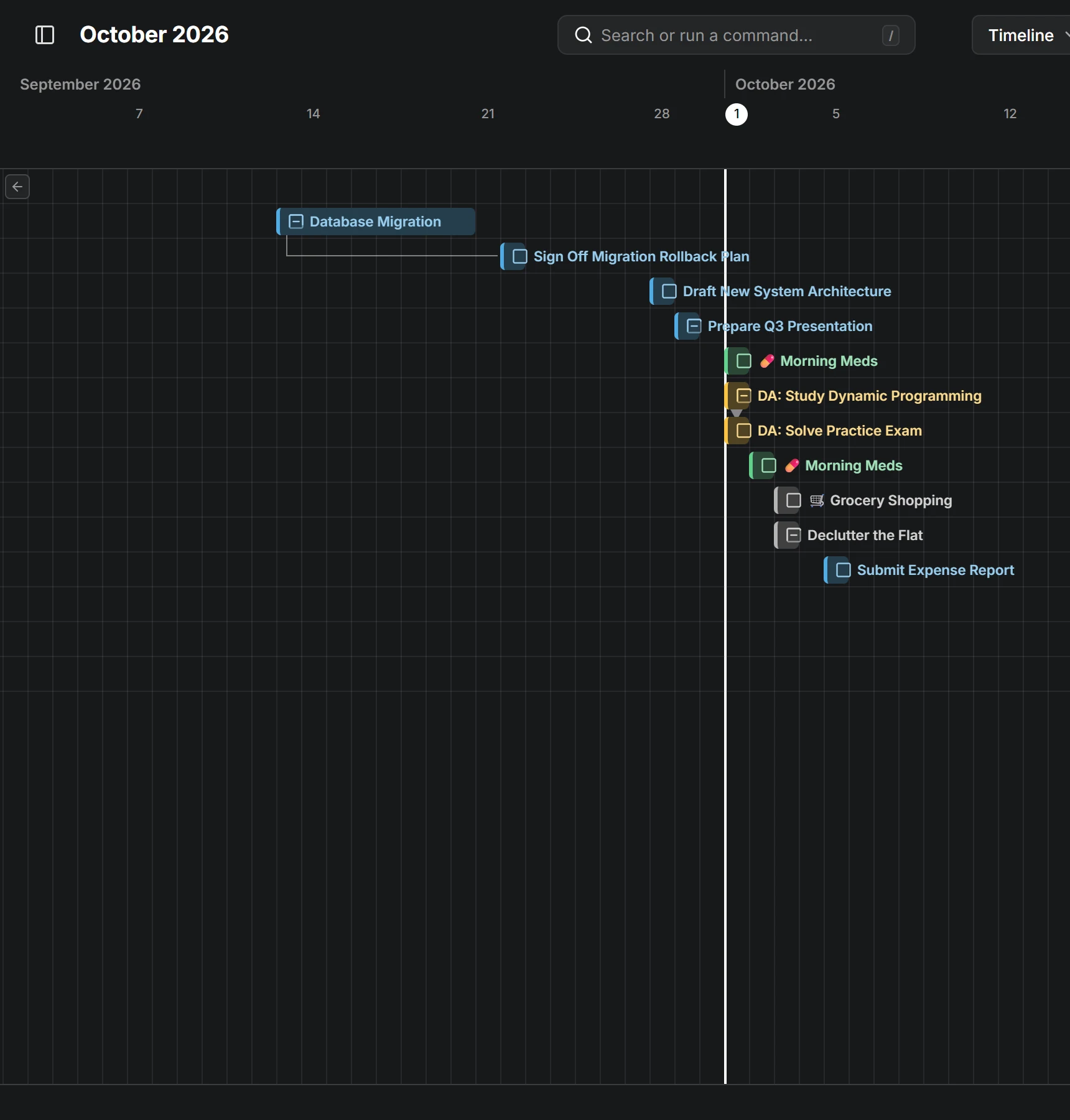This screenshot has height=1120, width=1070.
Task: Select day 7 in the September timeline
Action: (139, 114)
